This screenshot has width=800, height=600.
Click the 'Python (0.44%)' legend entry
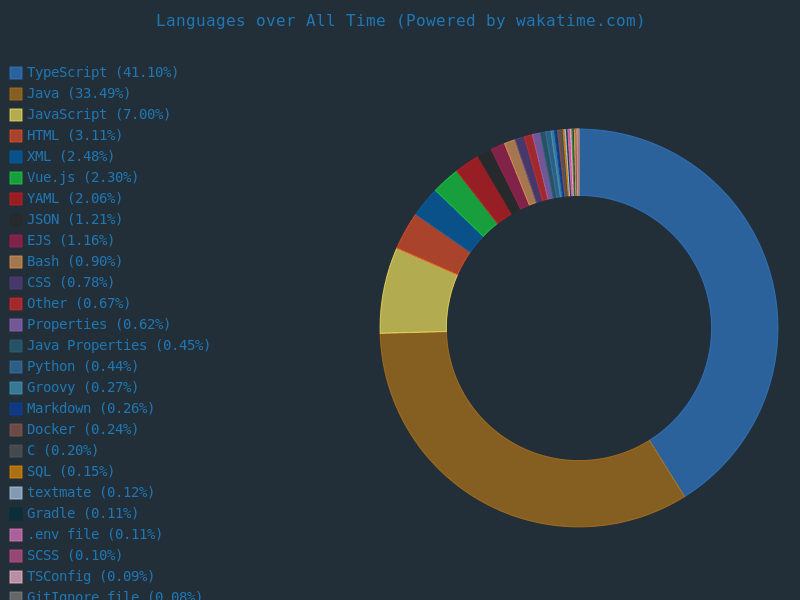coord(83,366)
